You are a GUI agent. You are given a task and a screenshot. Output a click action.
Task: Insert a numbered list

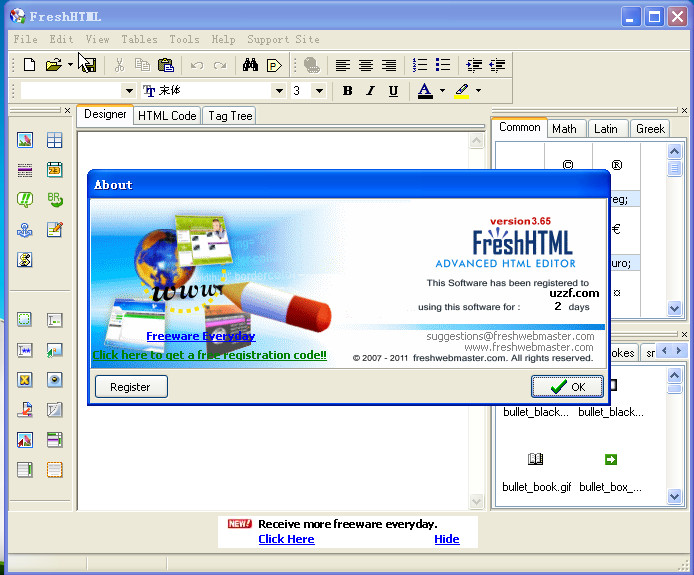point(420,65)
